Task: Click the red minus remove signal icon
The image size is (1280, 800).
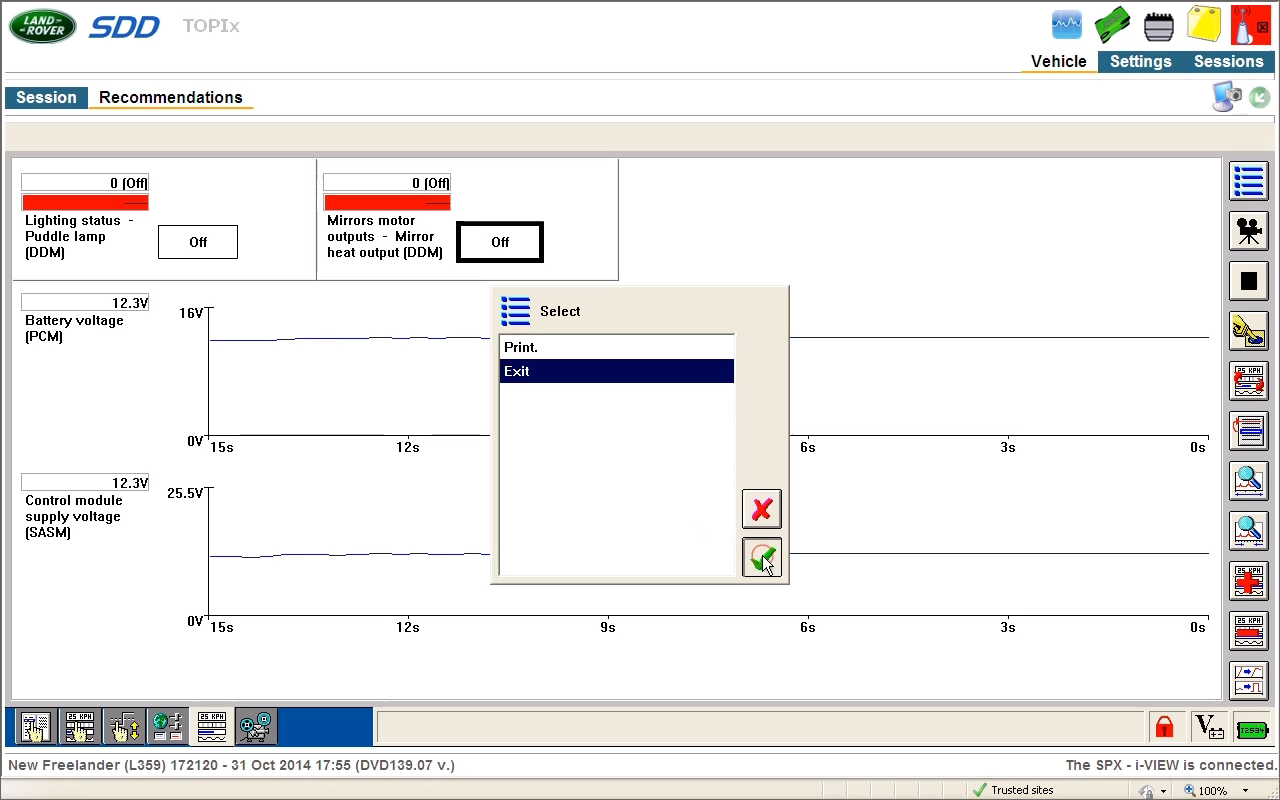Action: pos(1248,631)
